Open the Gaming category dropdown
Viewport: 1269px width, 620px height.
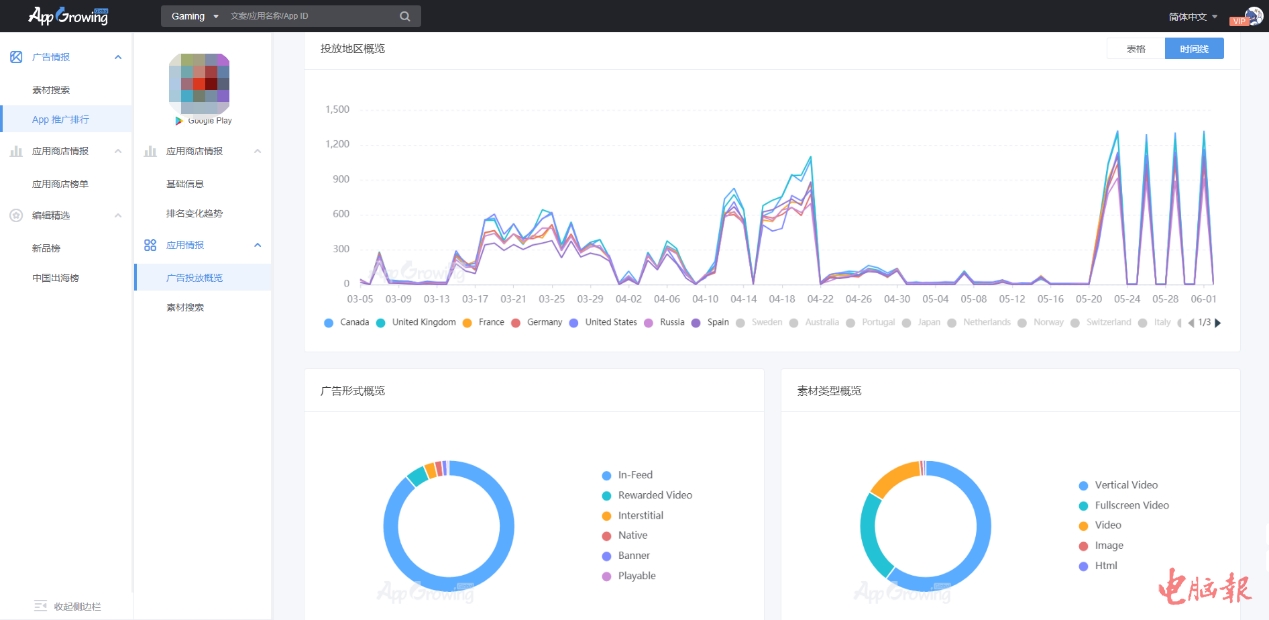[x=194, y=16]
